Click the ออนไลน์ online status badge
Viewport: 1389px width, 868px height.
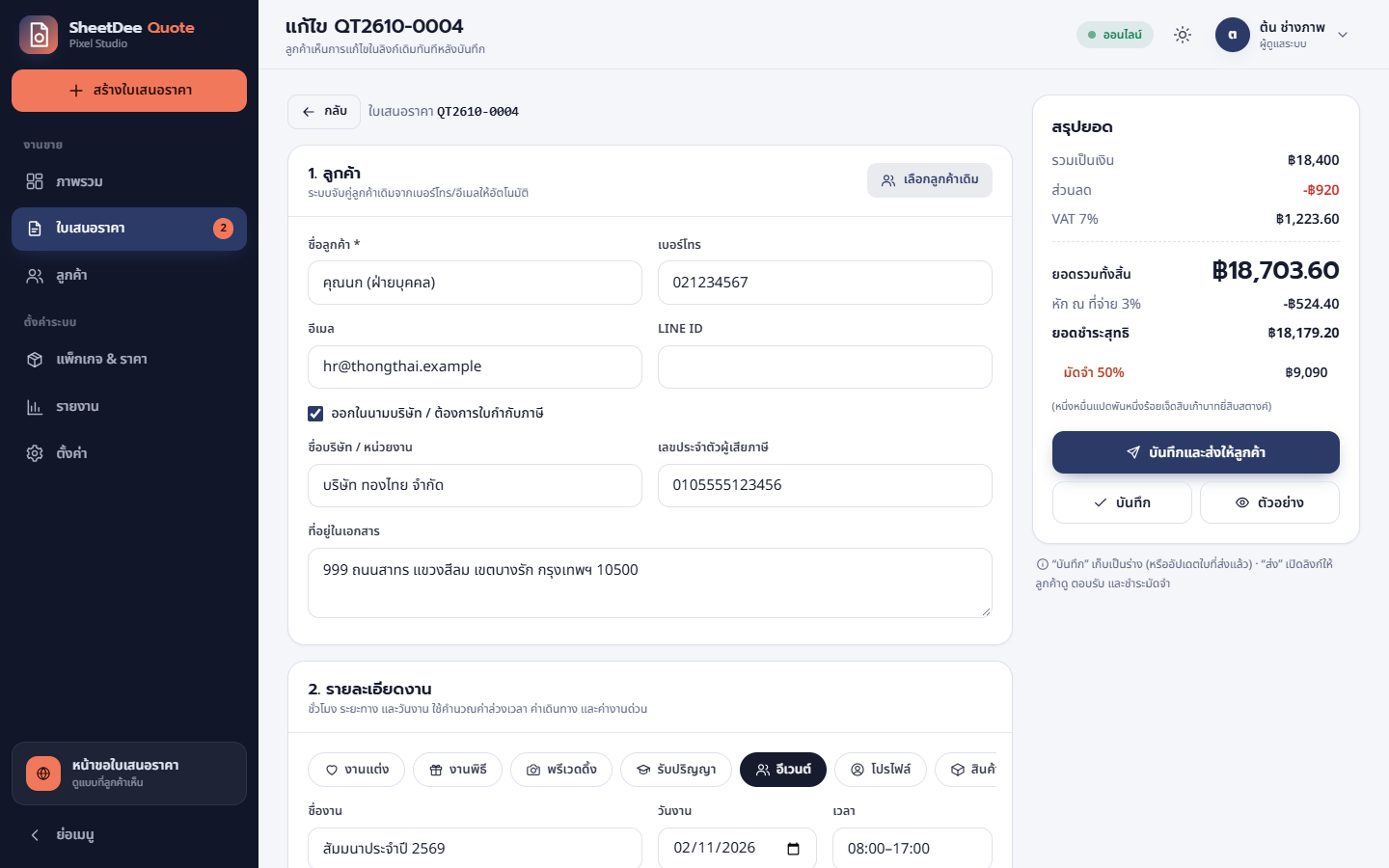click(1115, 35)
